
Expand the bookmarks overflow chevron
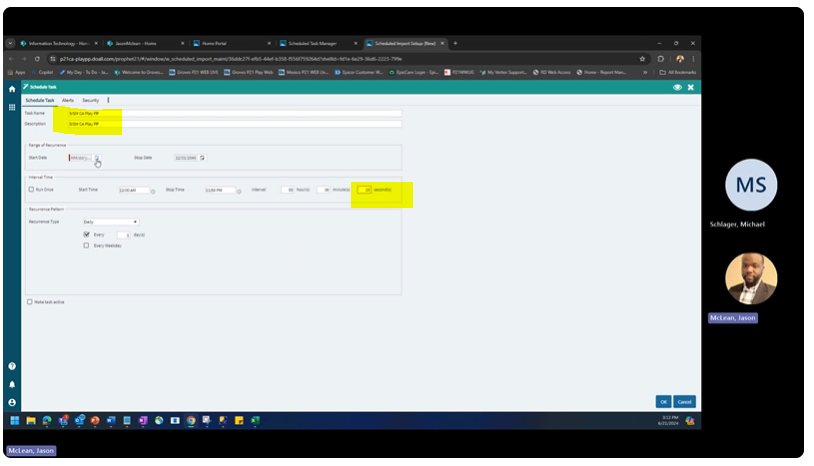pyautogui.click(x=660, y=72)
